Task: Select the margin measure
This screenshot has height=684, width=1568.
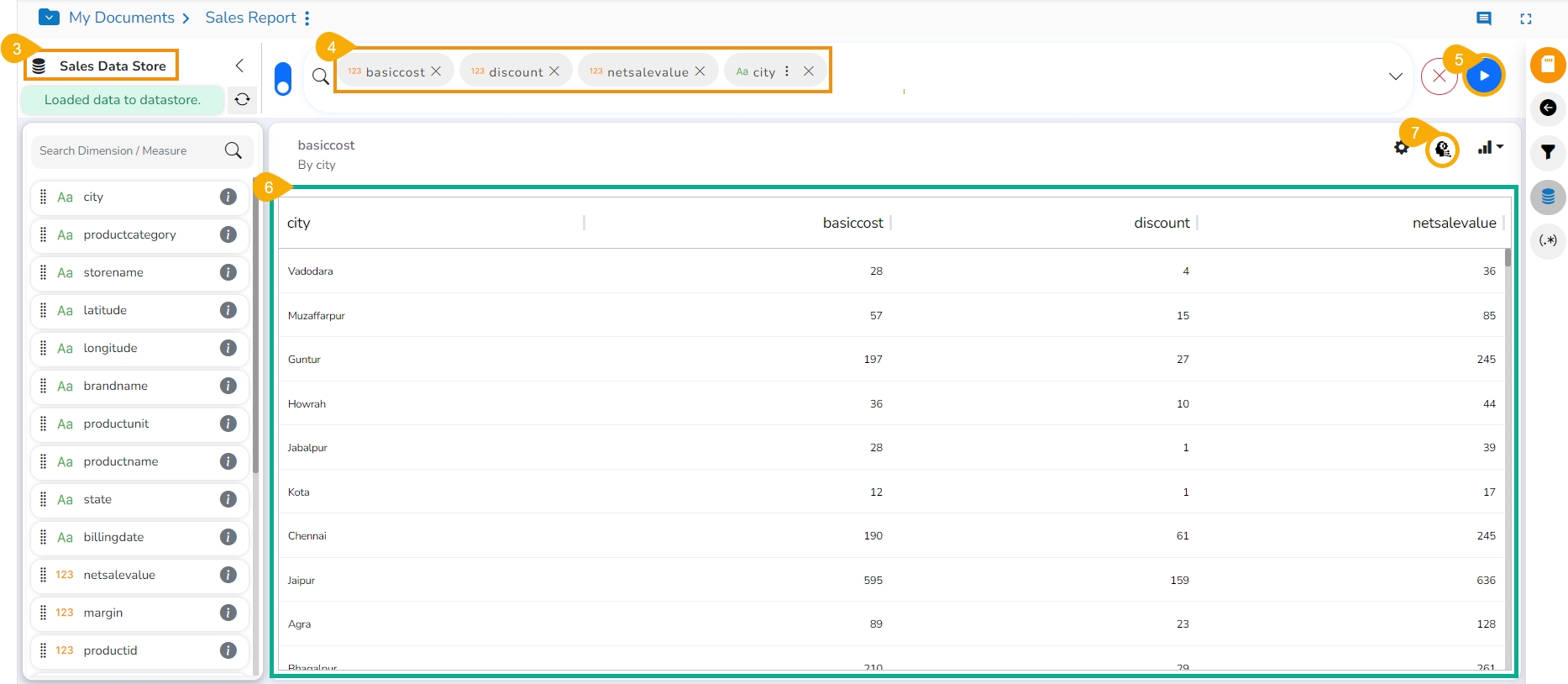Action: pos(139,613)
